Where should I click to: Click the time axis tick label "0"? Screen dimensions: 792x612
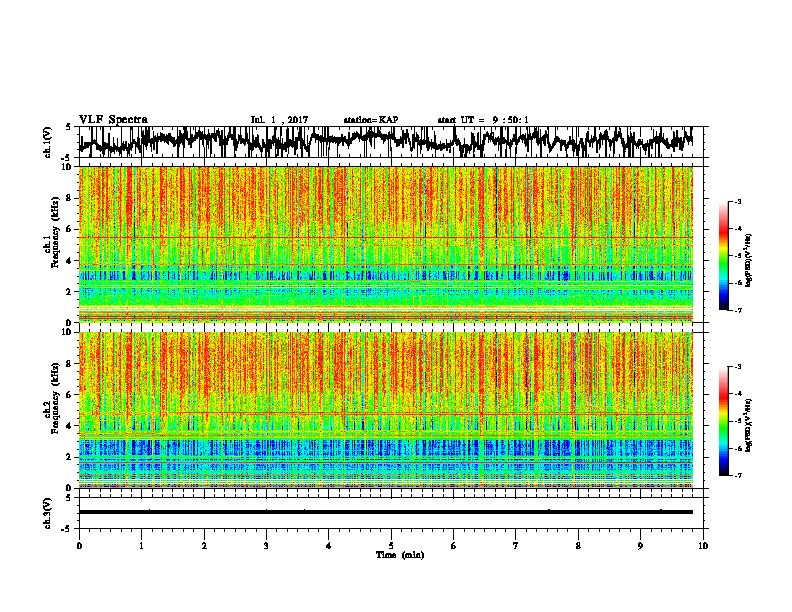pos(79,546)
